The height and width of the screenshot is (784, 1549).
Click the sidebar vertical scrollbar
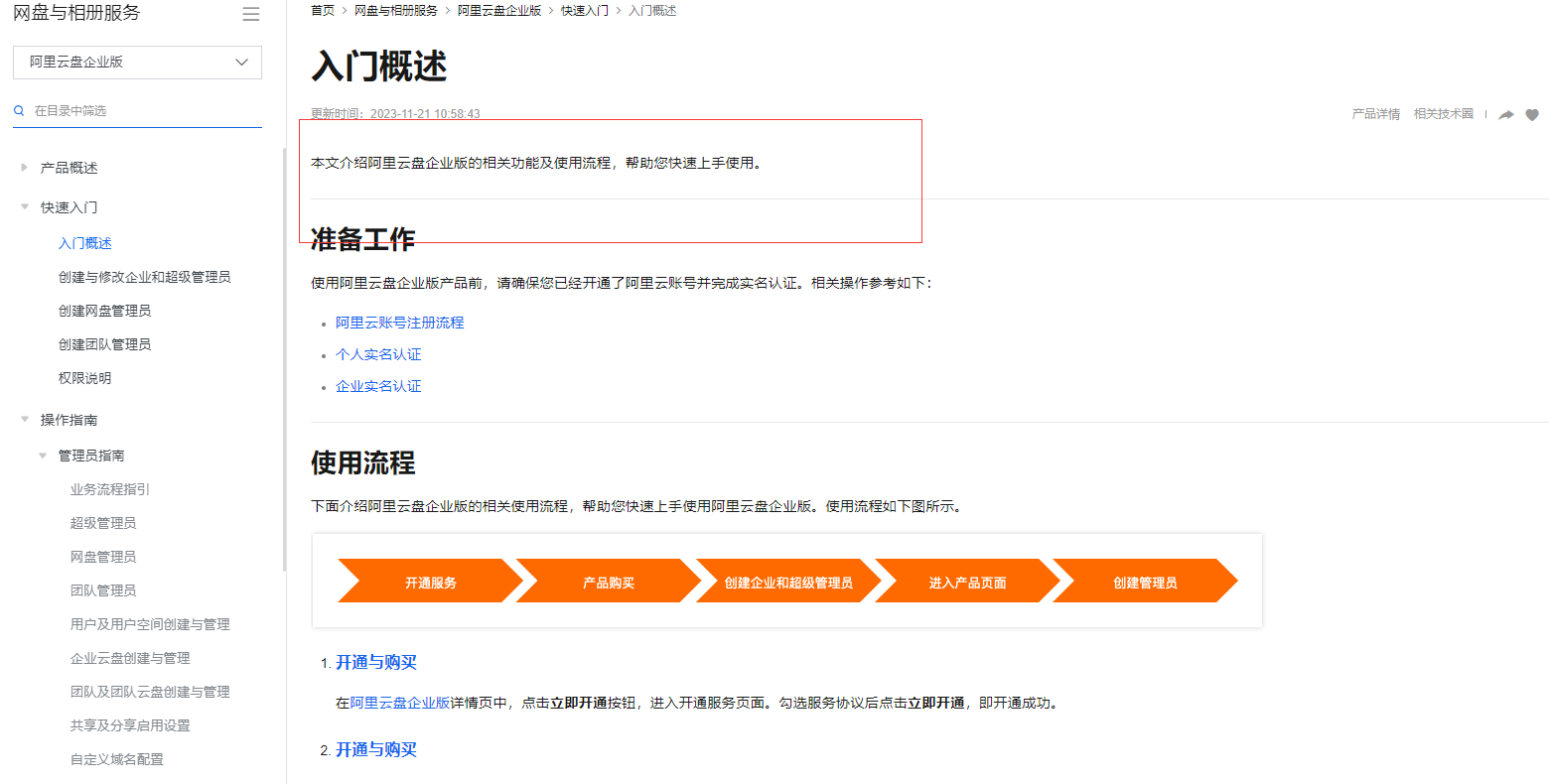click(x=284, y=357)
